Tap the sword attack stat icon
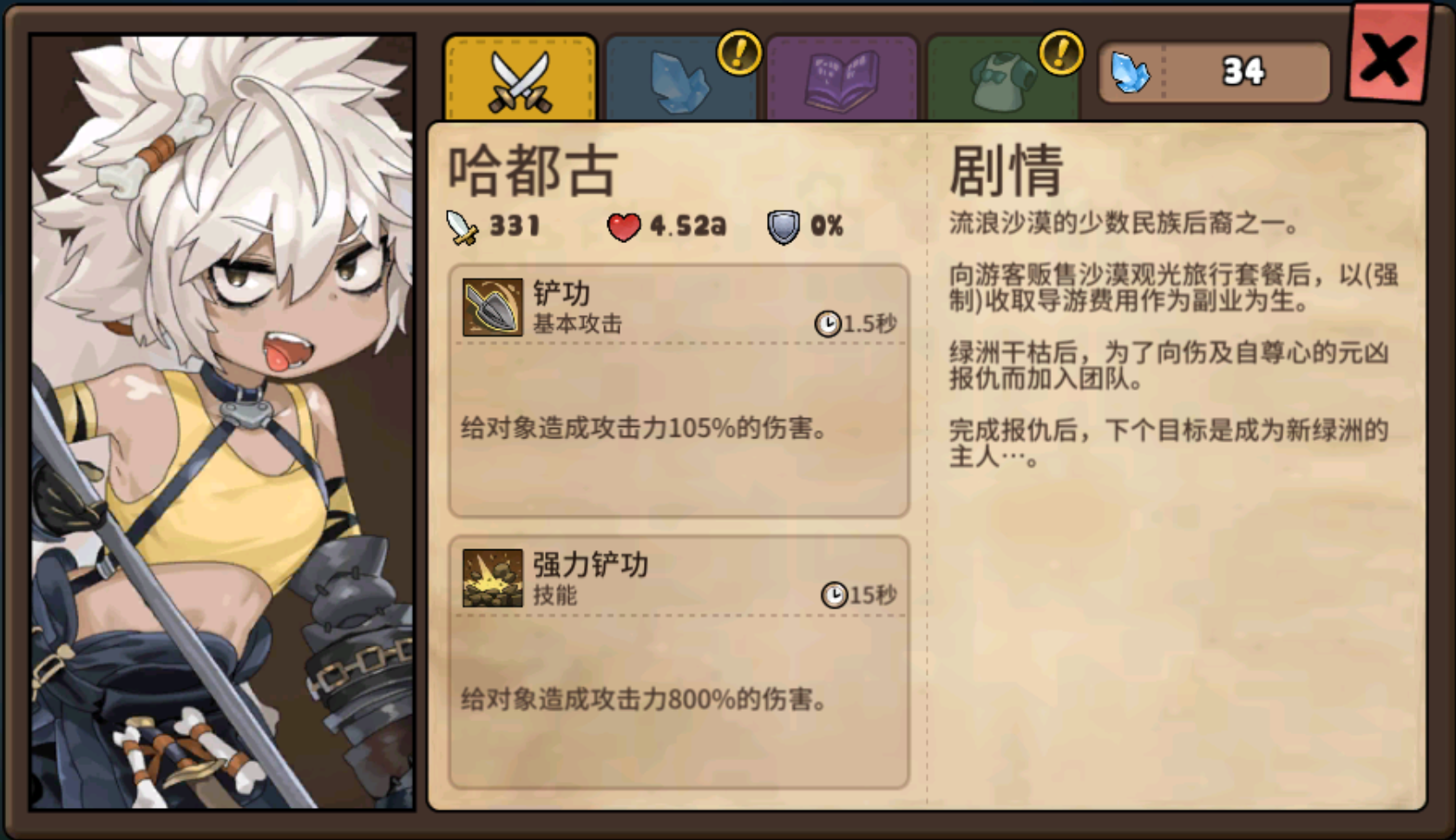The height and width of the screenshot is (840, 1456). tap(462, 227)
